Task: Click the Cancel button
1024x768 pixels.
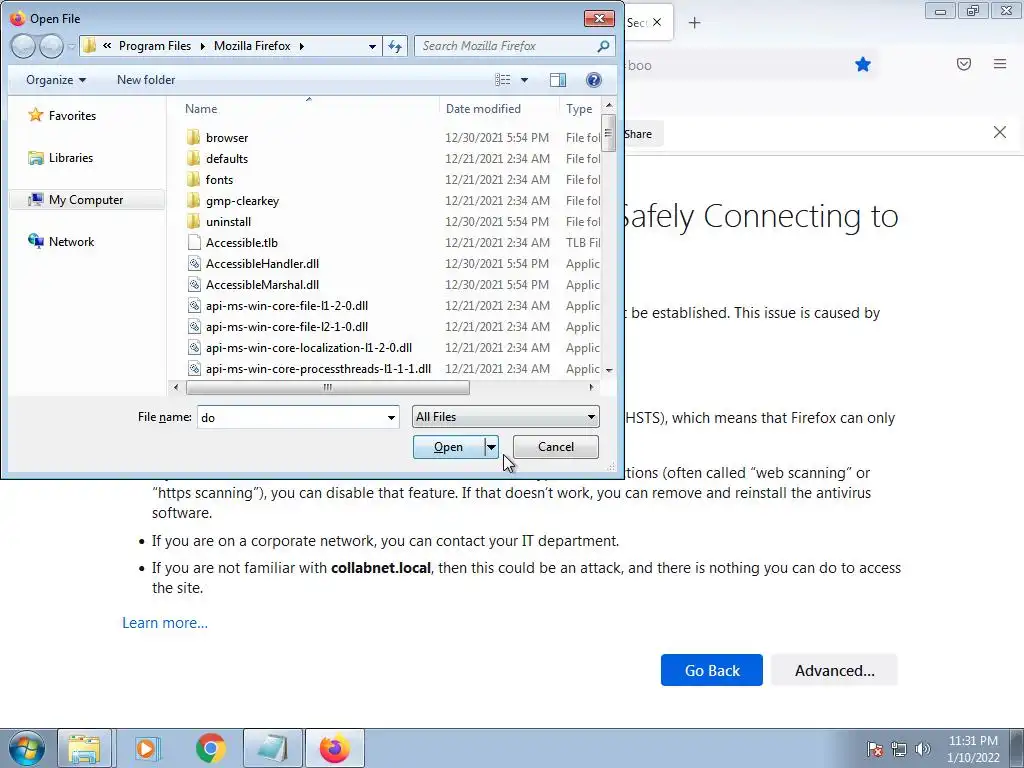Action: click(556, 447)
